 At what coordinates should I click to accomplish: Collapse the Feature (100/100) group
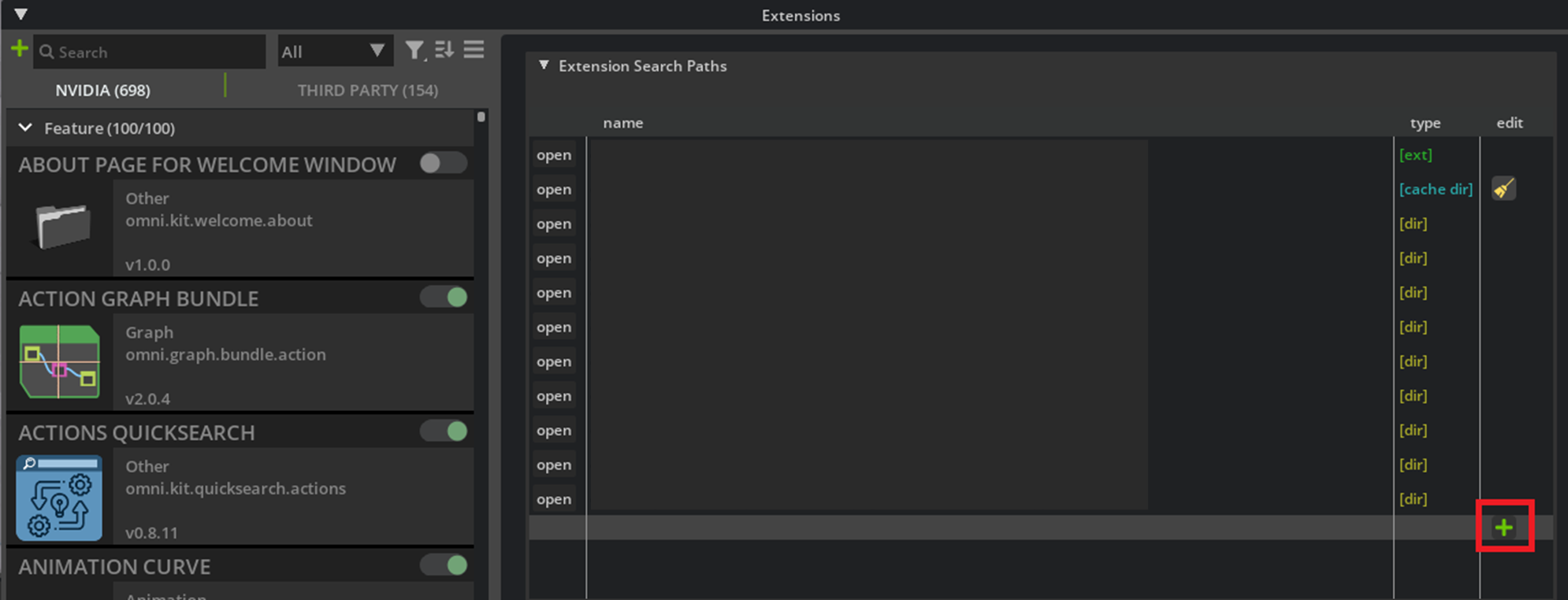(x=26, y=128)
